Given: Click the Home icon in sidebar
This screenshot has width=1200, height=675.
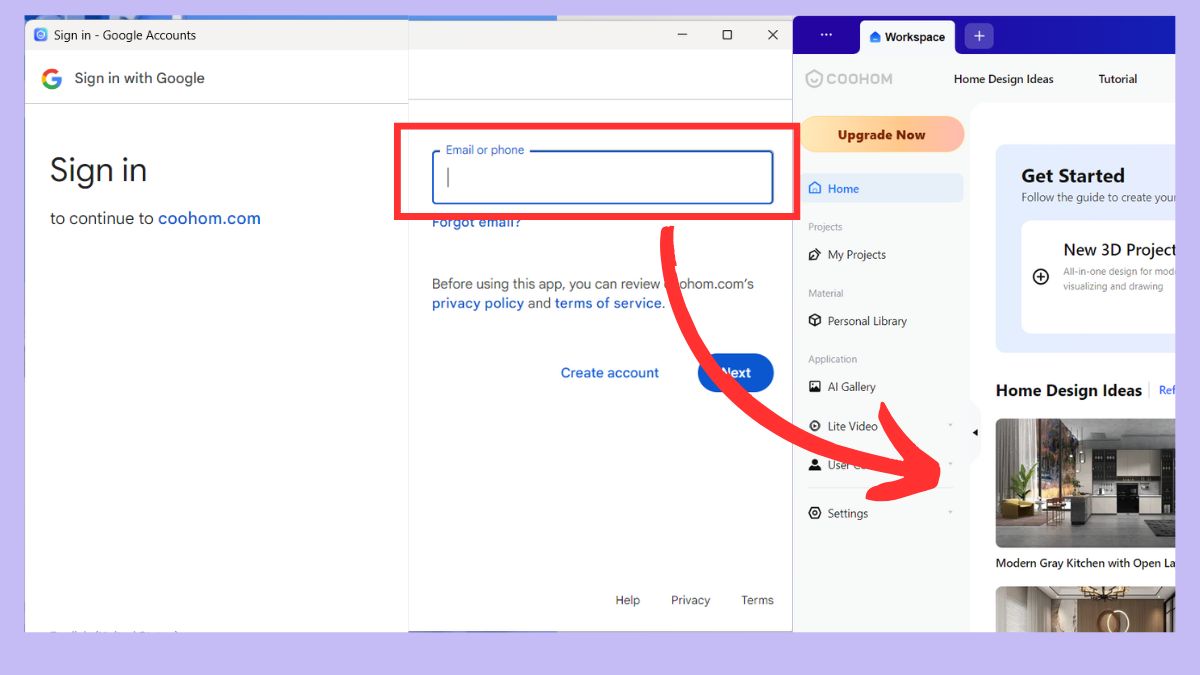Looking at the screenshot, I should coord(815,188).
